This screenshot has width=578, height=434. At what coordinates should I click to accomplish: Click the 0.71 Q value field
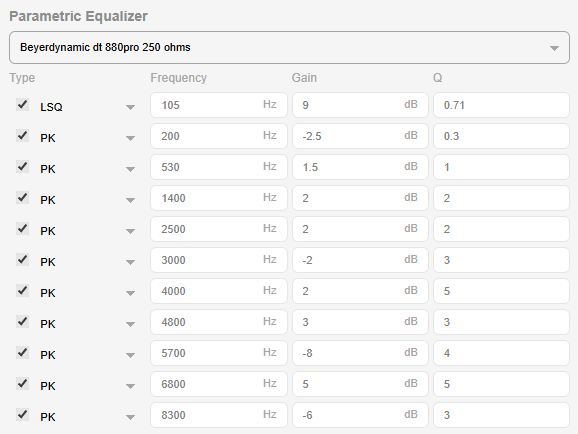coord(501,105)
